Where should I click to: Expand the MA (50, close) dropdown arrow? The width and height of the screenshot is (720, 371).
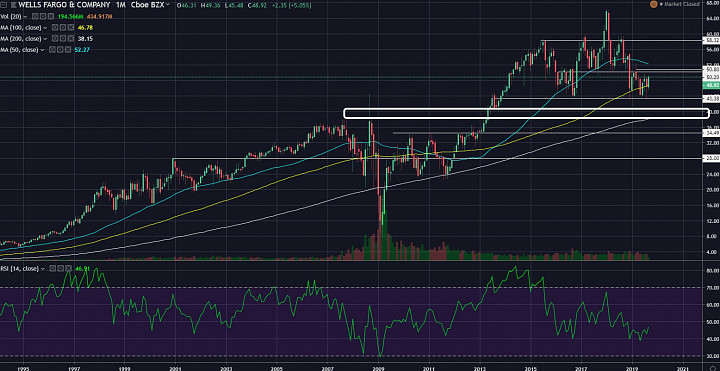tap(42, 50)
